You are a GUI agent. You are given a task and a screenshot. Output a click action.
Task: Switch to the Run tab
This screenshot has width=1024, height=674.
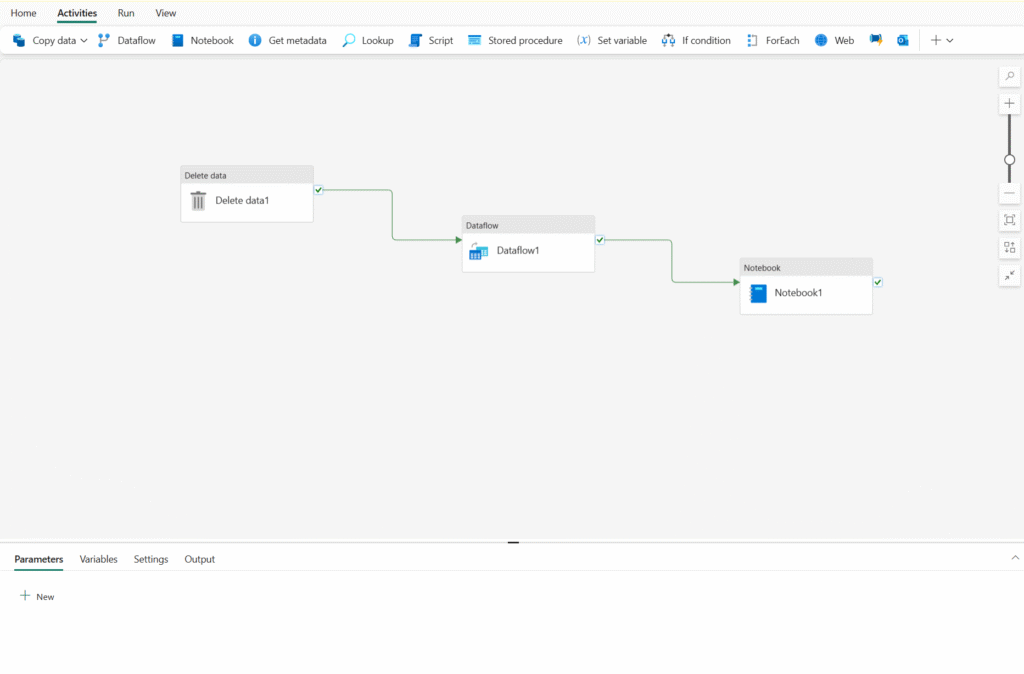point(126,13)
